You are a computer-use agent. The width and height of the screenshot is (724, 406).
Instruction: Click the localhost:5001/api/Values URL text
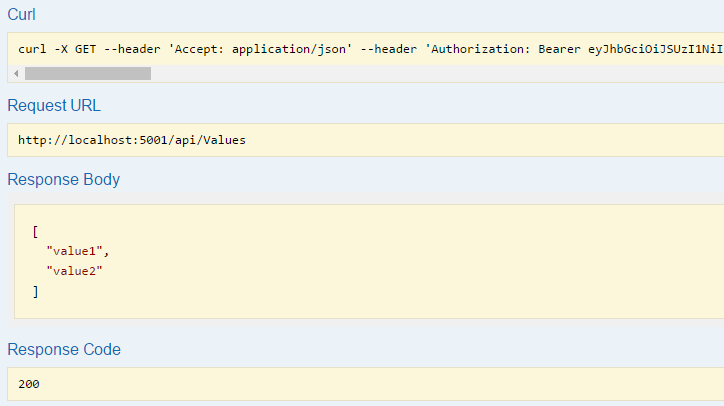(x=132, y=140)
